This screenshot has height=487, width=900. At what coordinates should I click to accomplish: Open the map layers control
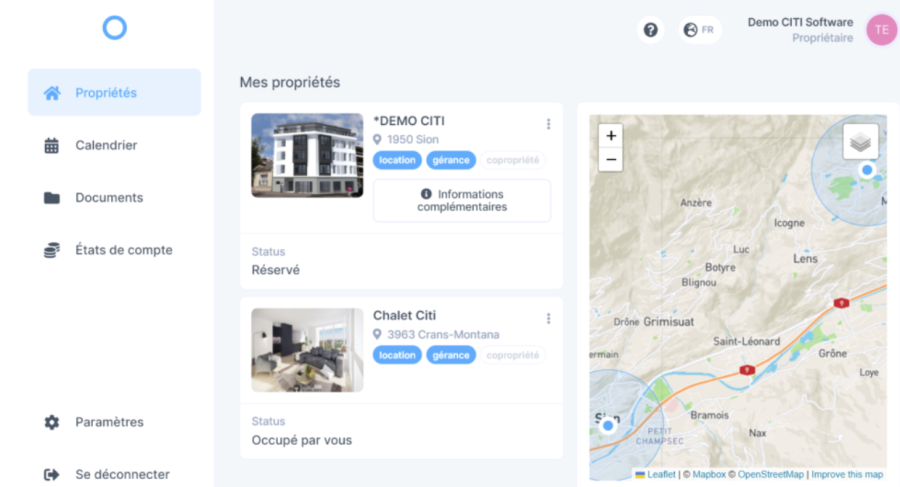860,142
